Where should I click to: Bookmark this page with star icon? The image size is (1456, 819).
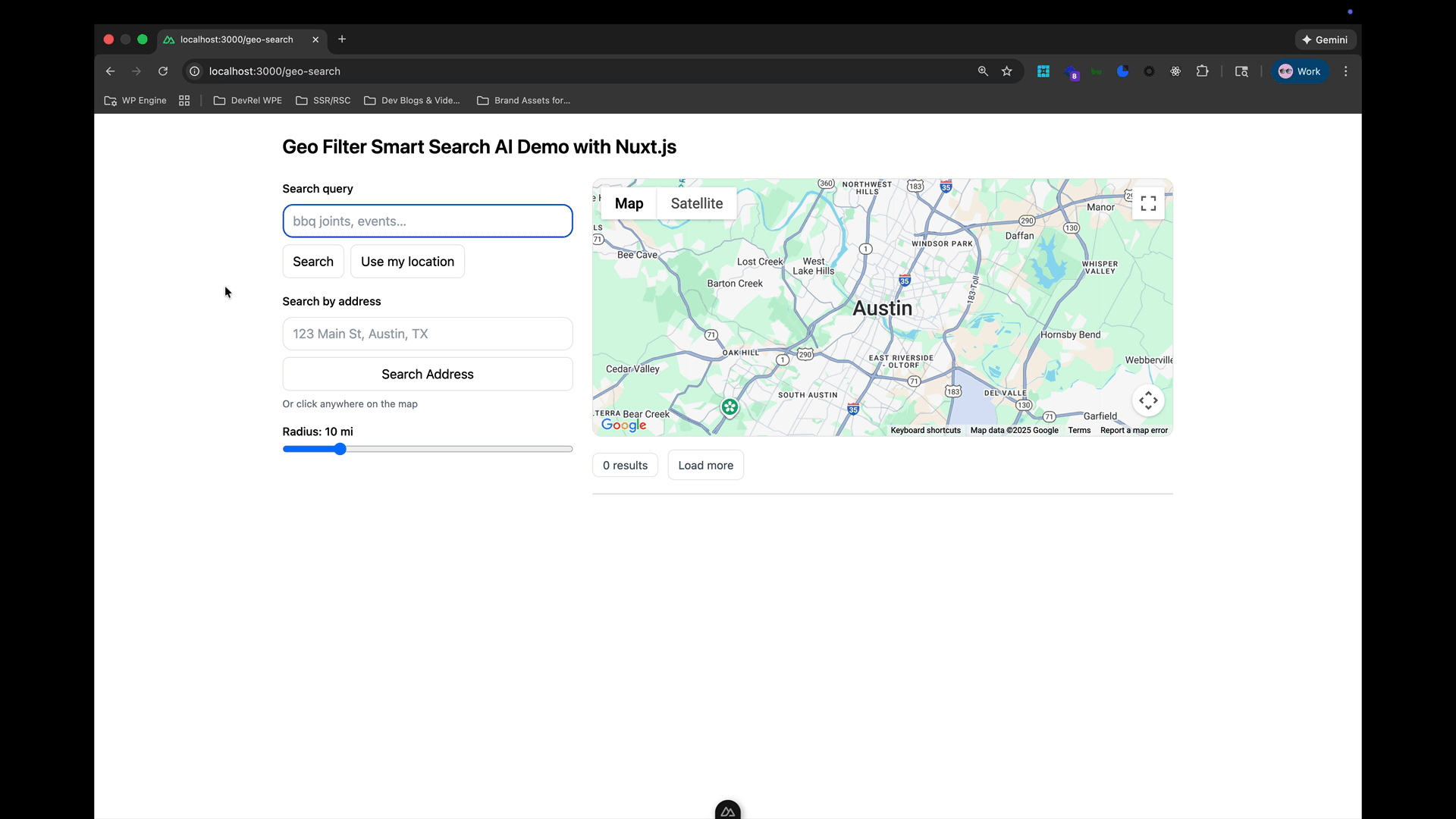(1007, 71)
